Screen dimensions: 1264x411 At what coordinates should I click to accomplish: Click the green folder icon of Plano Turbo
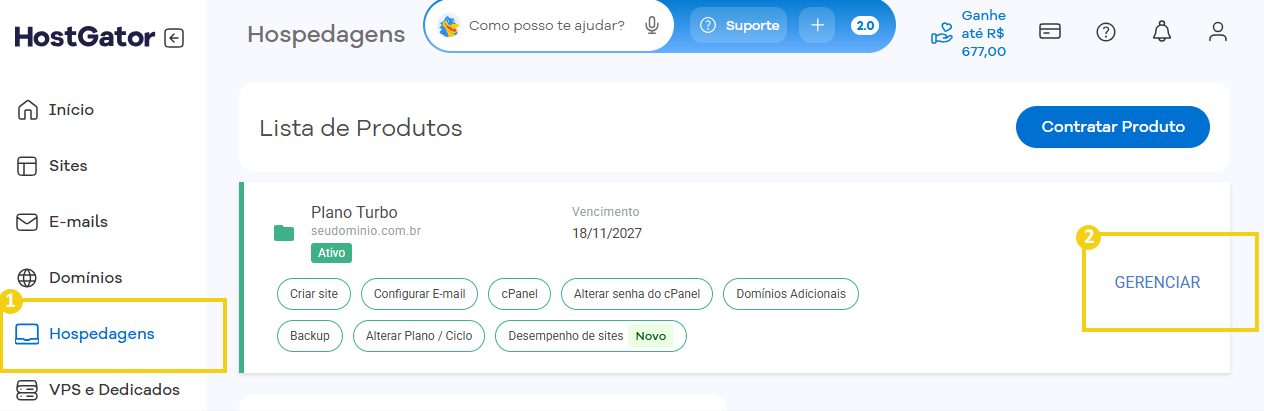284,233
